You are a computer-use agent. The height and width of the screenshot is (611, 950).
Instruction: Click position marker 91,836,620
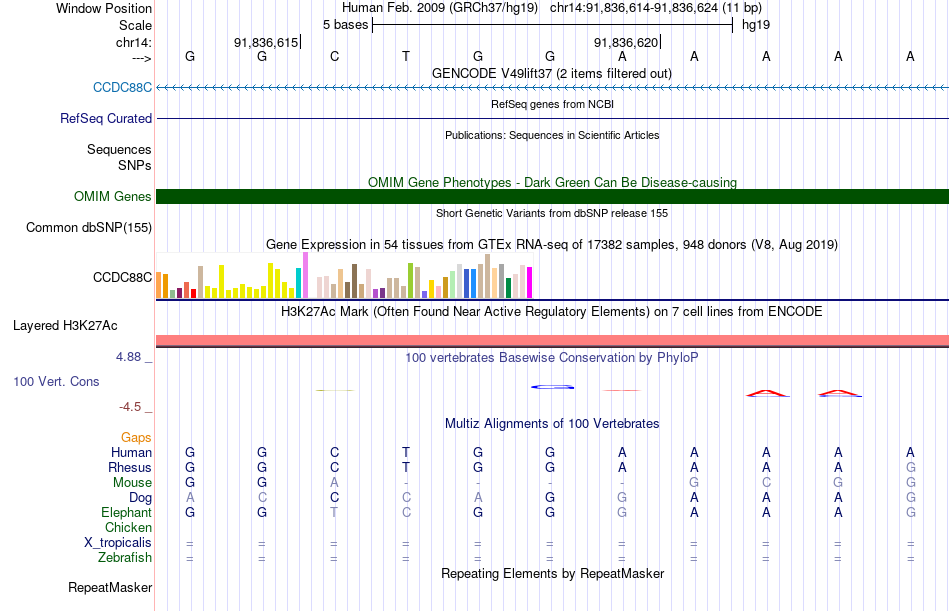pos(626,42)
